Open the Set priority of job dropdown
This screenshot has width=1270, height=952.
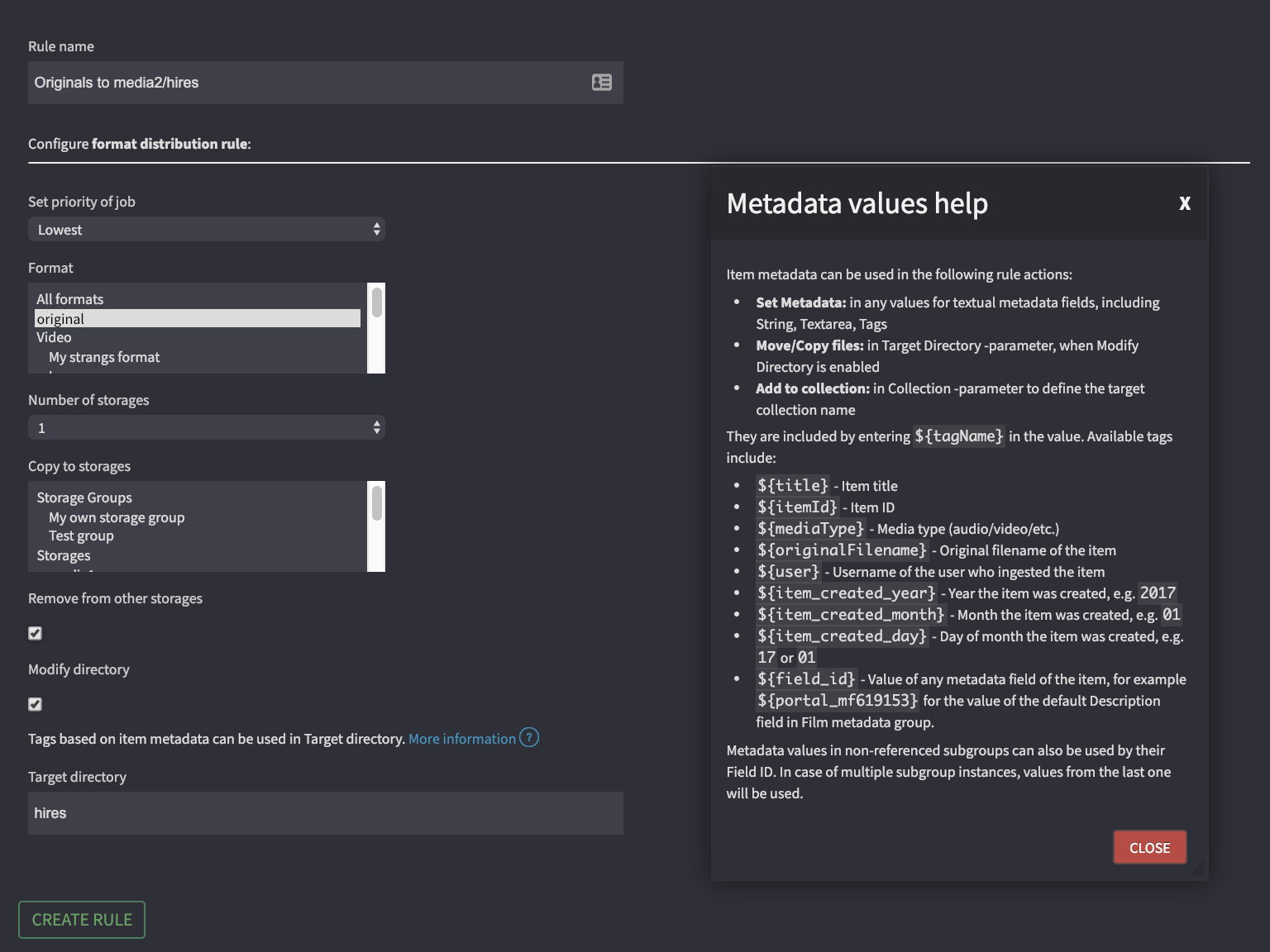(x=207, y=229)
